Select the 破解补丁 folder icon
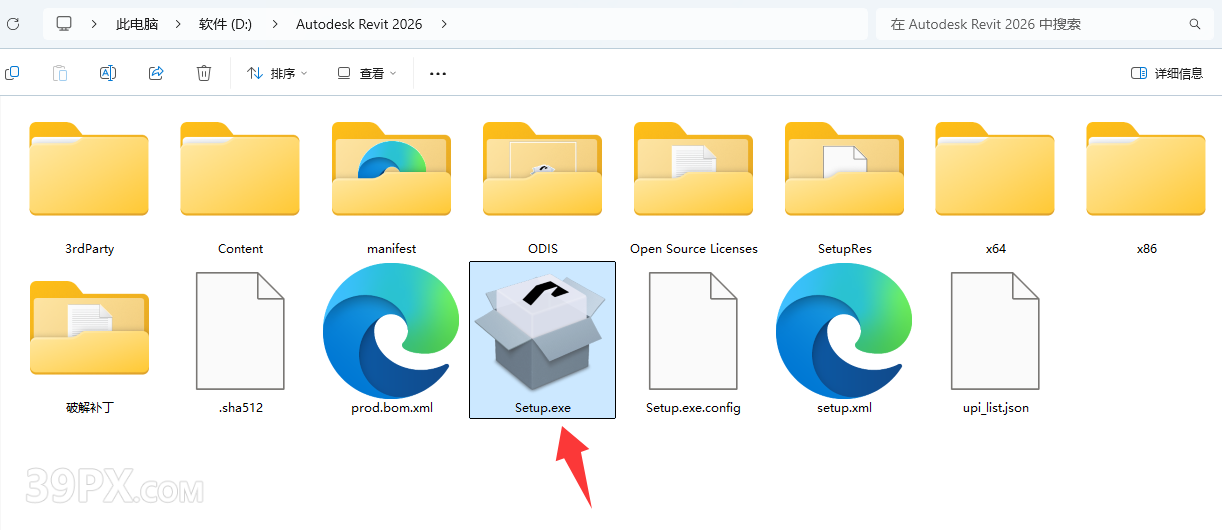Image resolution: width=1222 pixels, height=530 pixels. point(89,327)
